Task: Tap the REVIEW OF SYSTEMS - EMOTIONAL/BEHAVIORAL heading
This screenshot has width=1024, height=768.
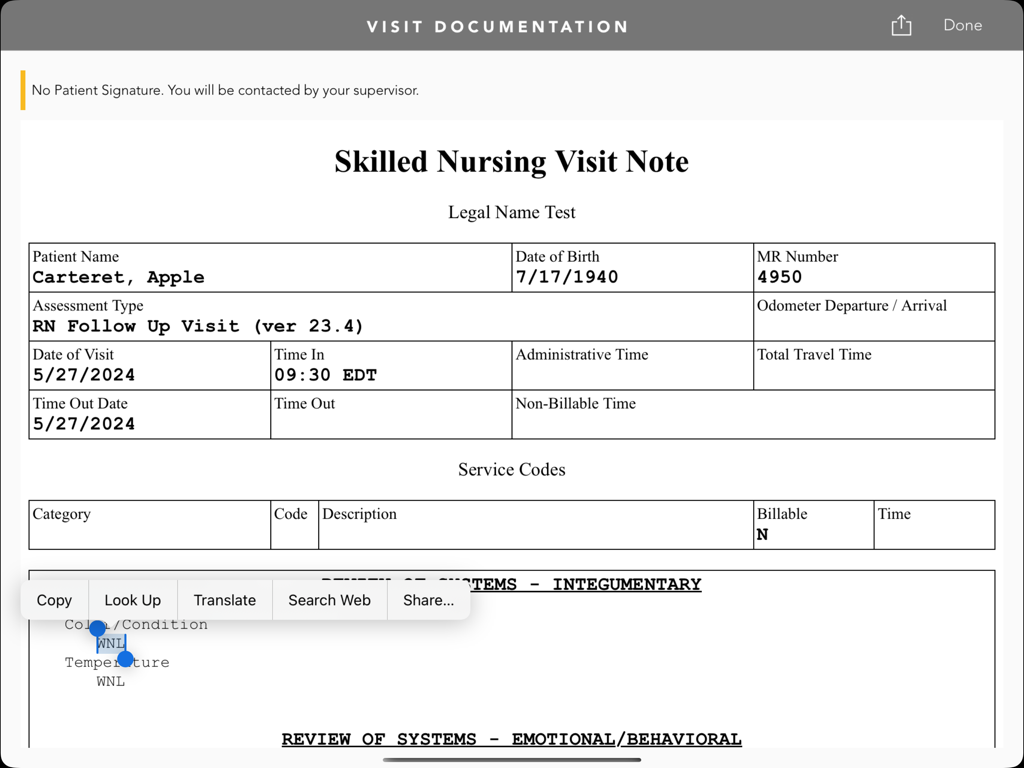Action: coord(511,739)
